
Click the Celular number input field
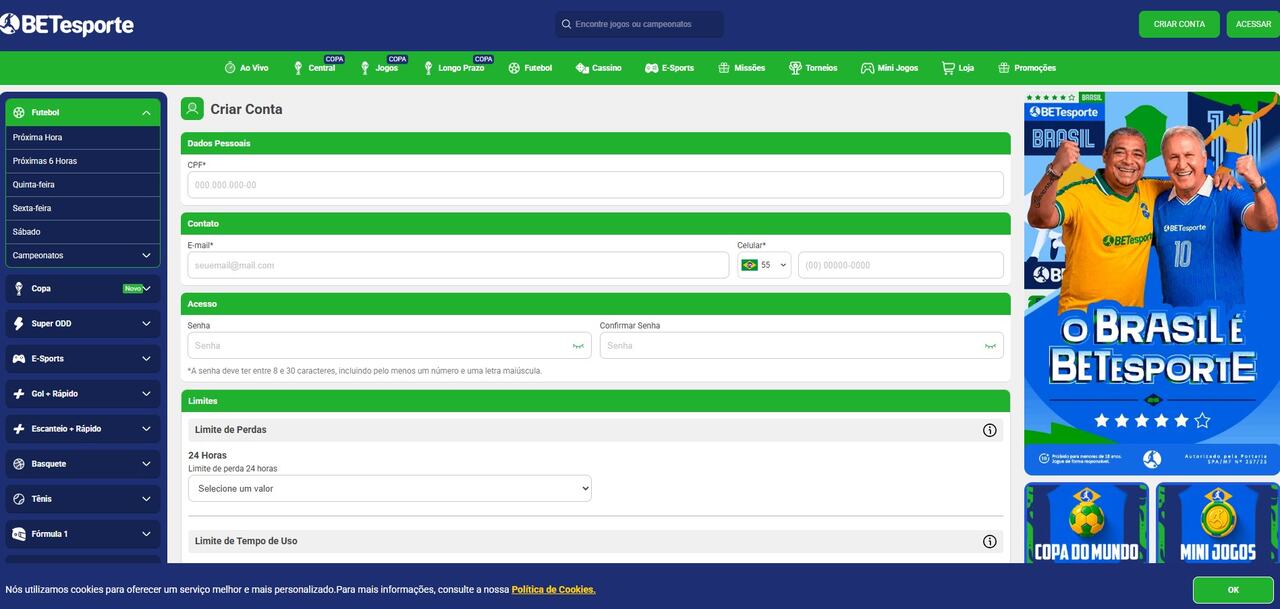[901, 265]
